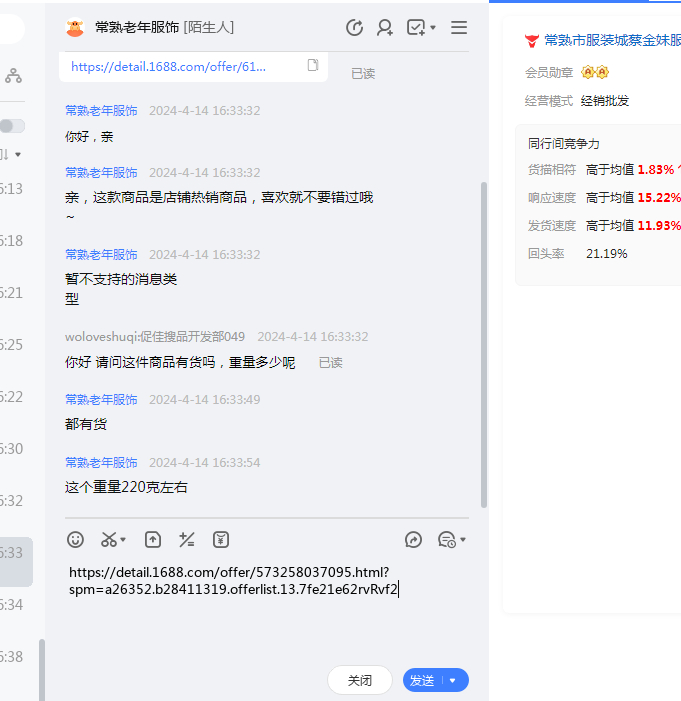Expand the send options dropdown arrow
Viewport: 681px width, 701px height.
tap(453, 680)
